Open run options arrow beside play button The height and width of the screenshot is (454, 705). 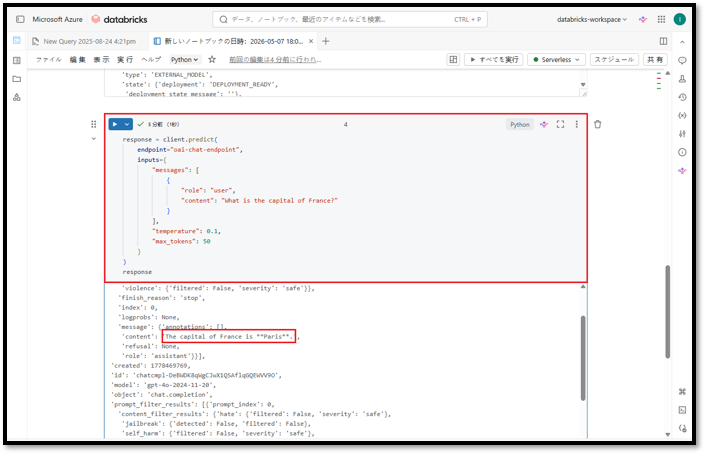click(x=127, y=125)
